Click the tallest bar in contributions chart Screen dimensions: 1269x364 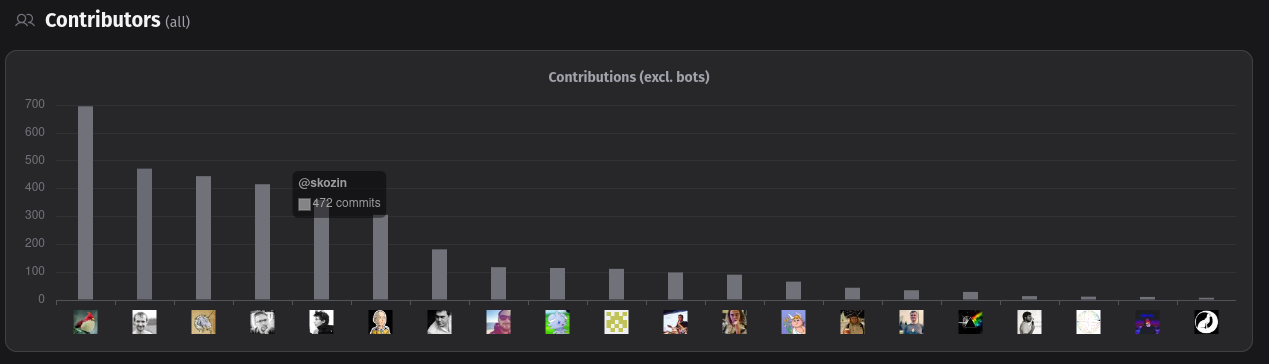(x=86, y=203)
